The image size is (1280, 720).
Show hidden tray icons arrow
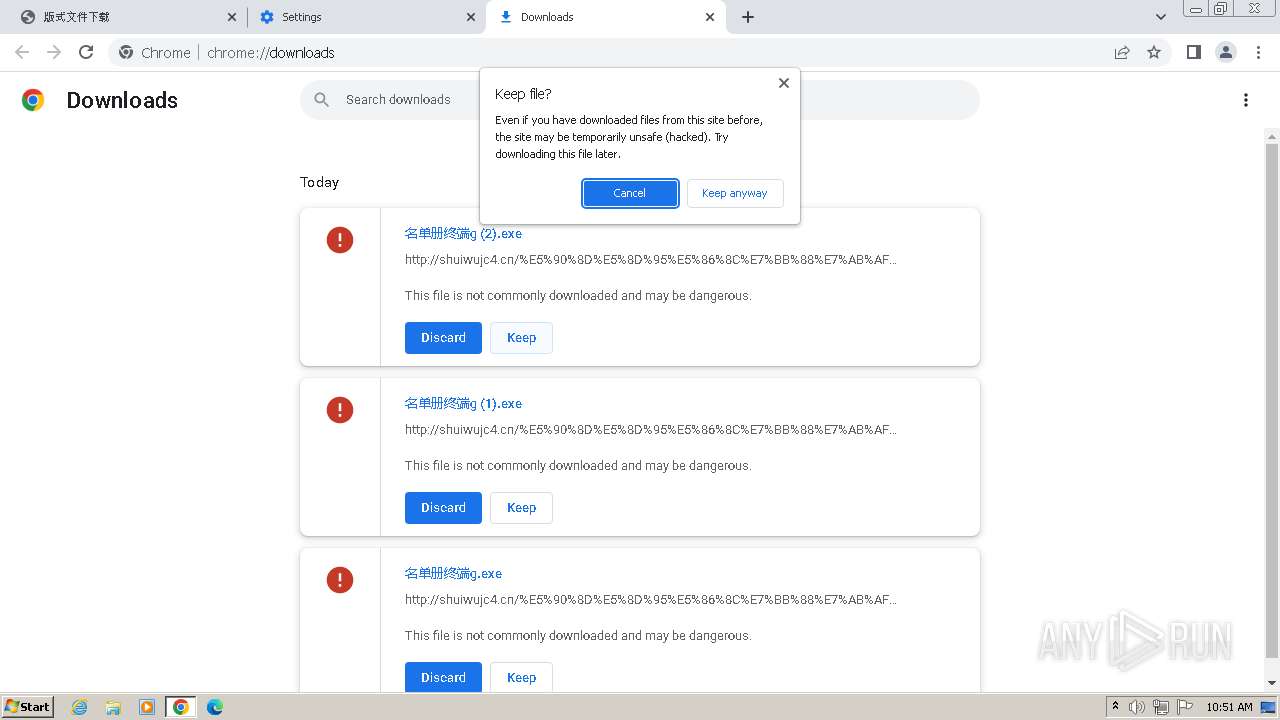pos(1115,707)
